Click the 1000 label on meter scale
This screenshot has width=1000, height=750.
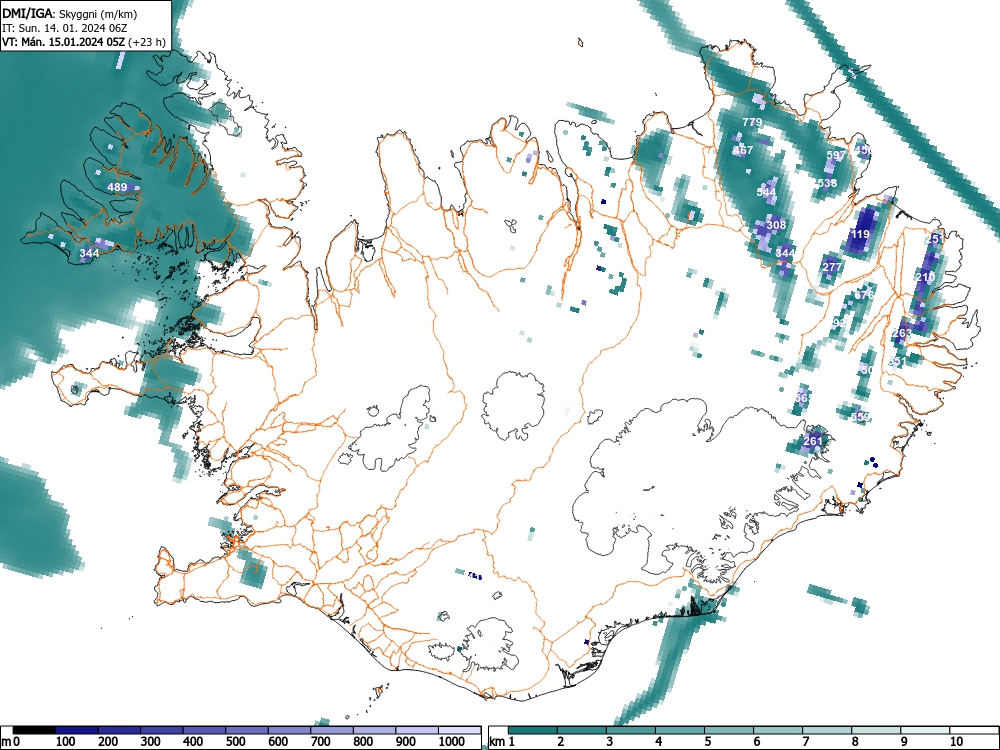(x=452, y=742)
